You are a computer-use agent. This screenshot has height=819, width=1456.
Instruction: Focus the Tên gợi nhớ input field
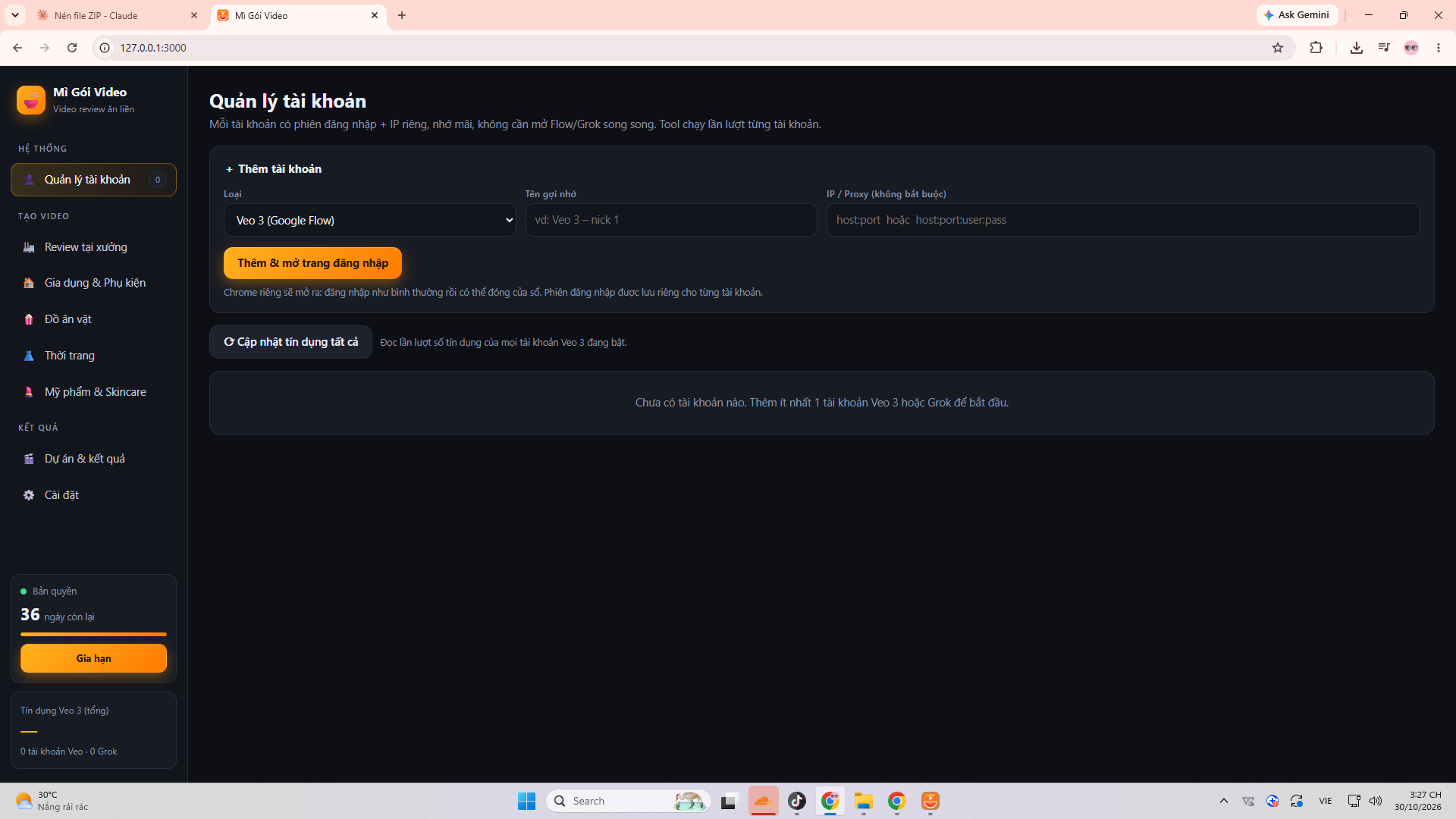[671, 220]
